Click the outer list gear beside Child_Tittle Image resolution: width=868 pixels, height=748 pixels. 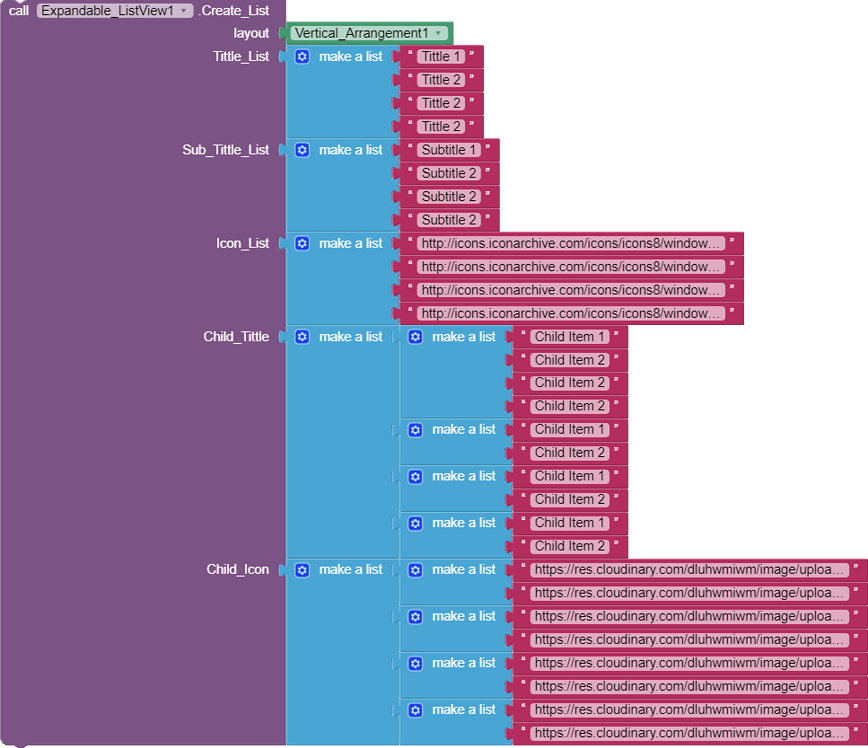tap(302, 337)
